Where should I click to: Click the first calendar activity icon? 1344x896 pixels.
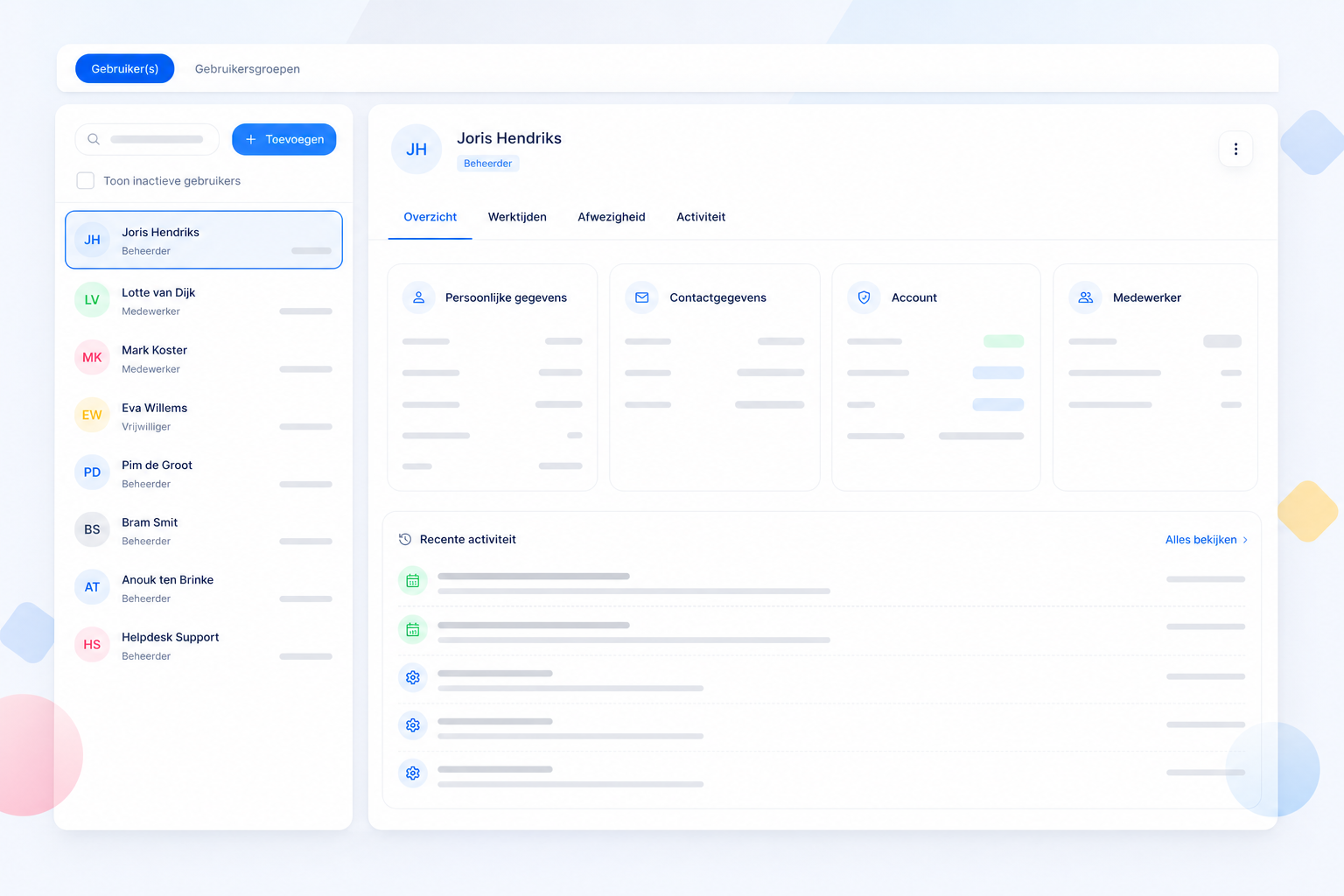413,581
